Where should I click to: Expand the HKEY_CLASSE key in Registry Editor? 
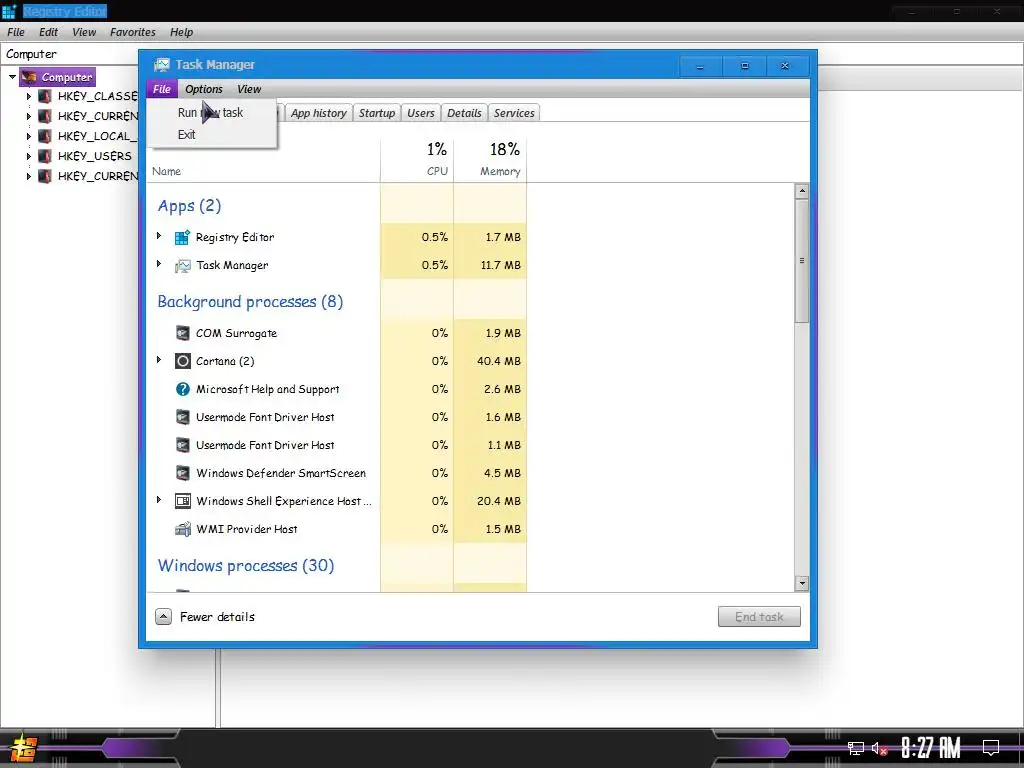[x=29, y=96]
